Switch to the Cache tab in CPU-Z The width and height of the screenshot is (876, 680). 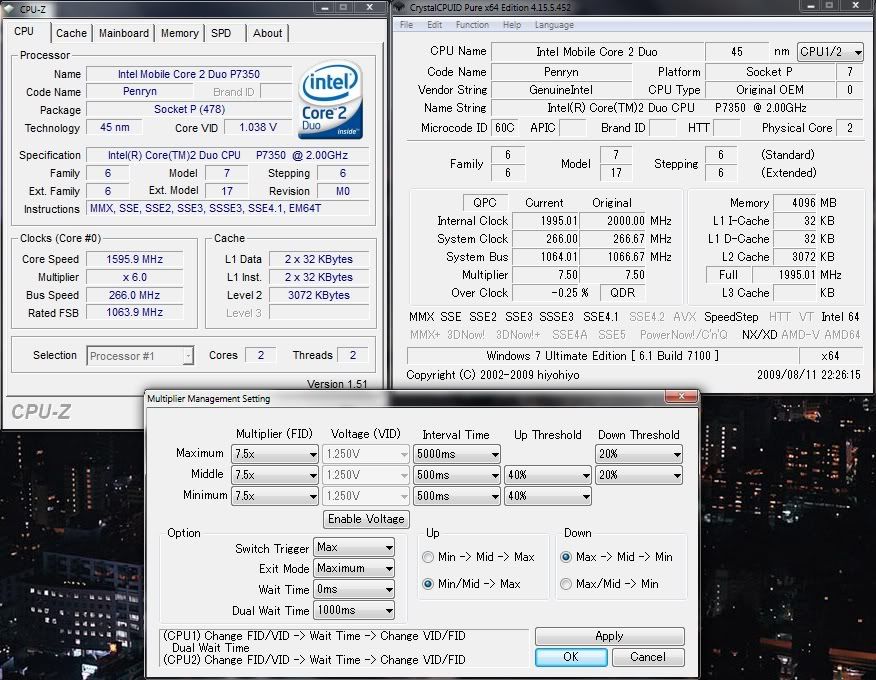pos(72,33)
